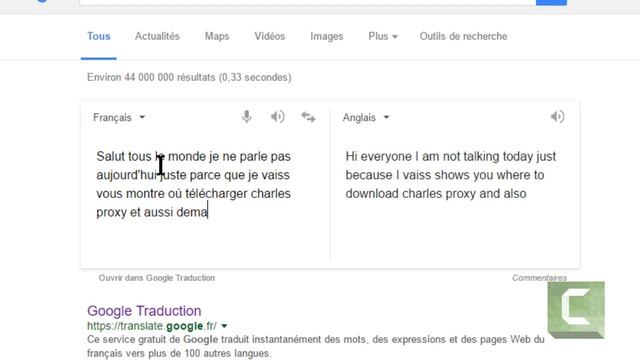640x360 pixels.
Task: Listen to the English translation
Action: [558, 117]
